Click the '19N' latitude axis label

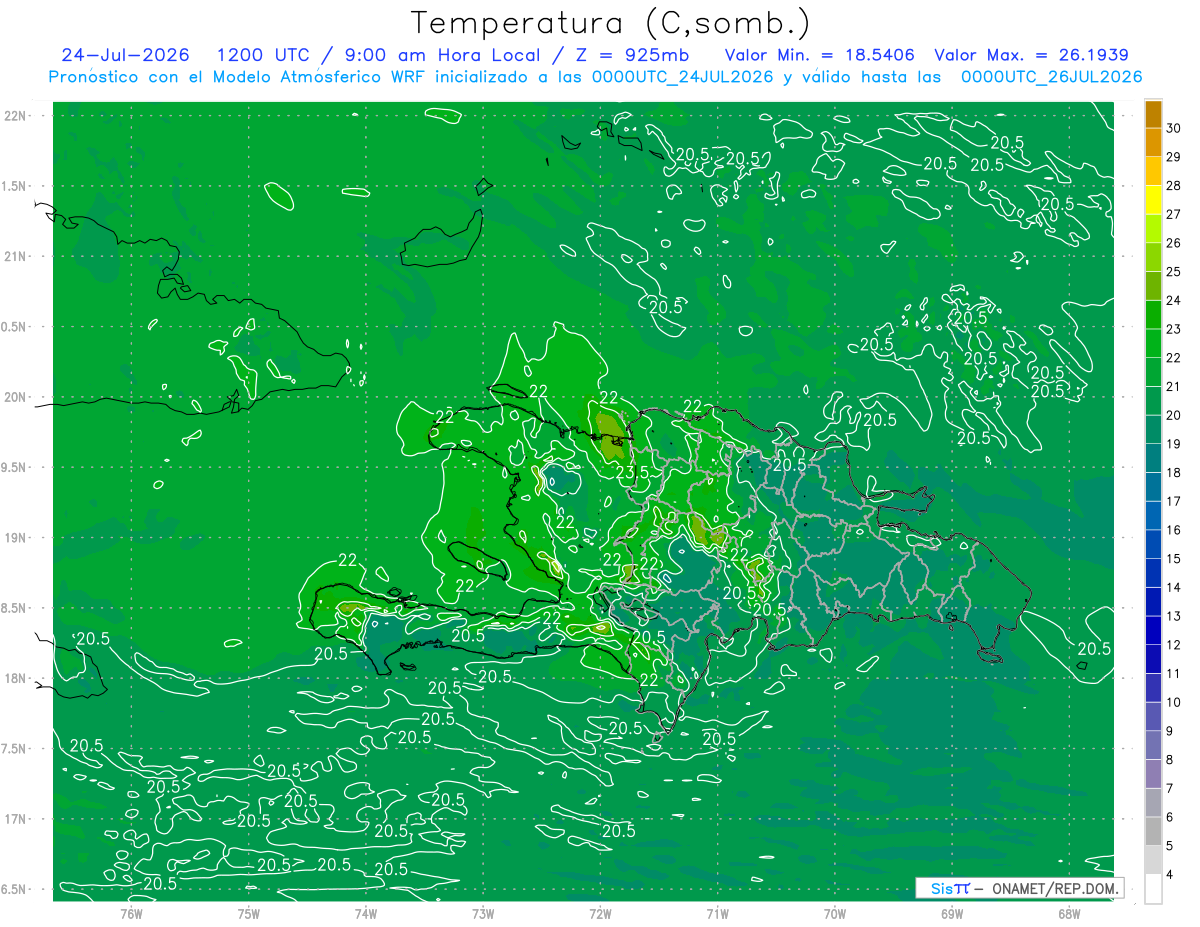[17, 538]
